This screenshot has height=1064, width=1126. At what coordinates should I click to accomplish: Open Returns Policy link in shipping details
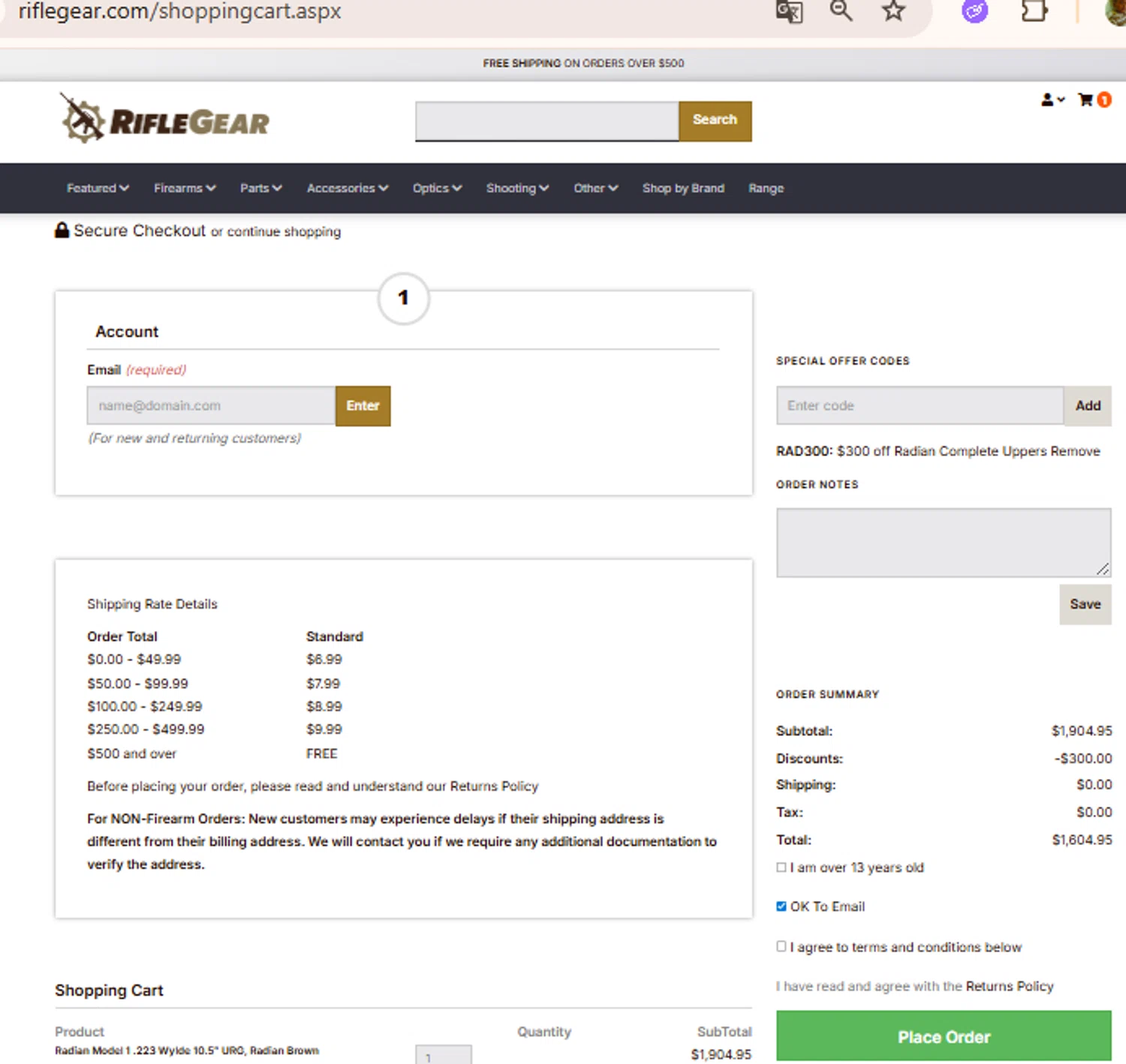[494, 786]
